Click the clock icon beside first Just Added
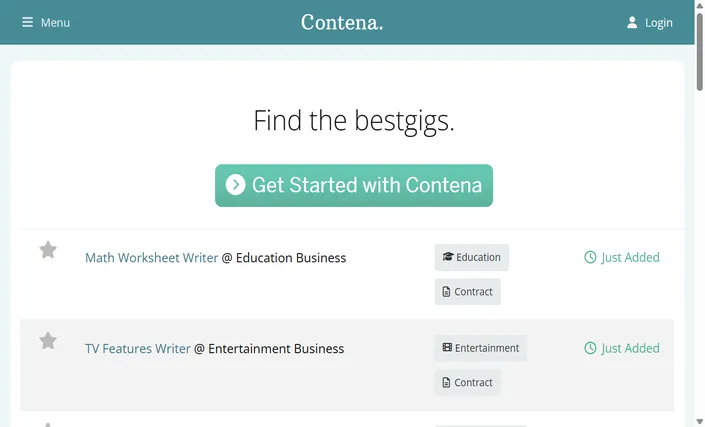This screenshot has height=427, width=705. 590,257
